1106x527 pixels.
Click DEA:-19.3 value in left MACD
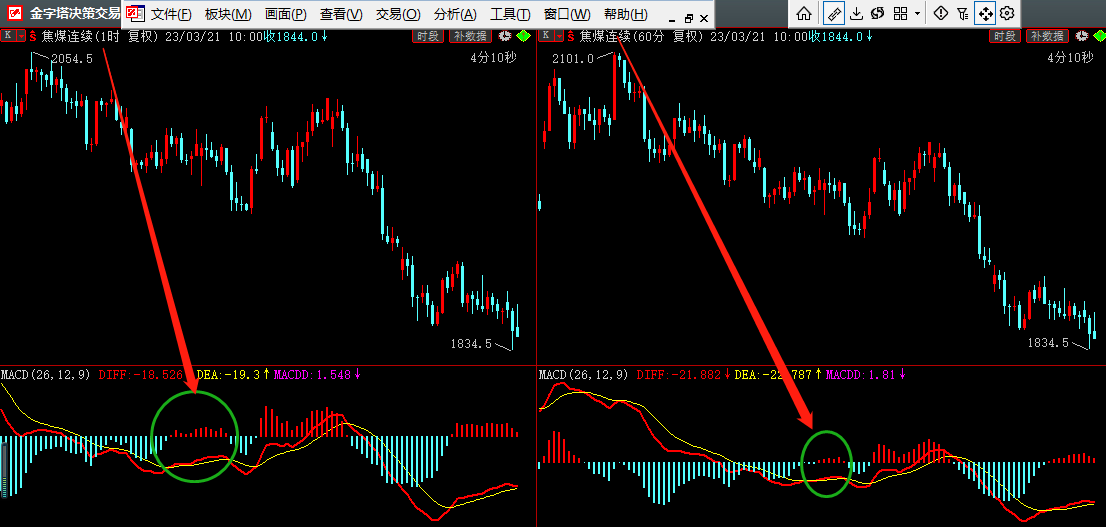[x=229, y=375]
